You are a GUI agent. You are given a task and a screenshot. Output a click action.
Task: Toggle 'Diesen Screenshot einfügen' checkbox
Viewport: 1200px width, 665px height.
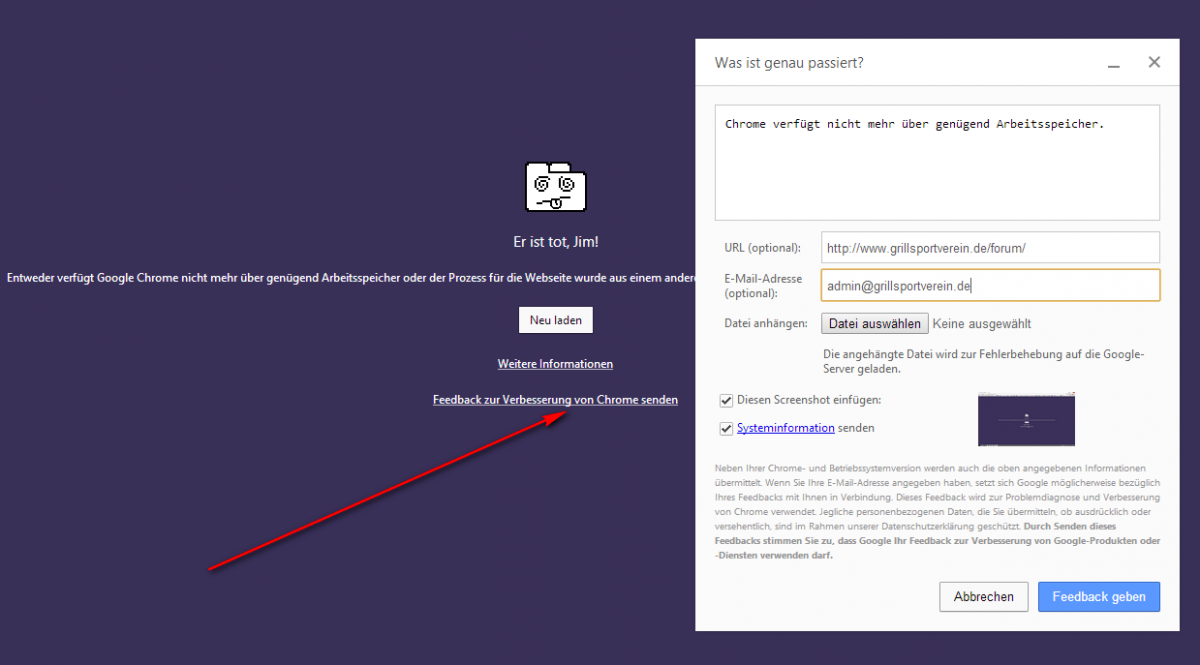[727, 400]
